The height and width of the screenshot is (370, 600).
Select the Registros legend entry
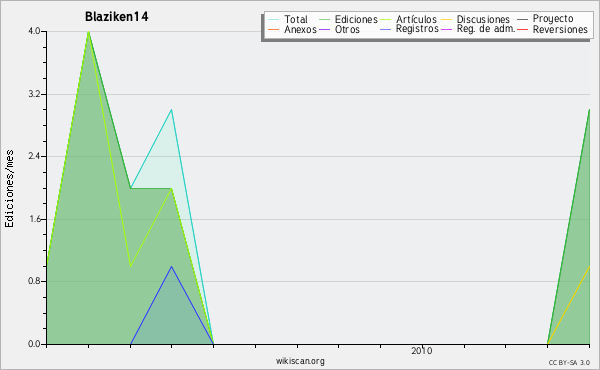click(x=409, y=29)
